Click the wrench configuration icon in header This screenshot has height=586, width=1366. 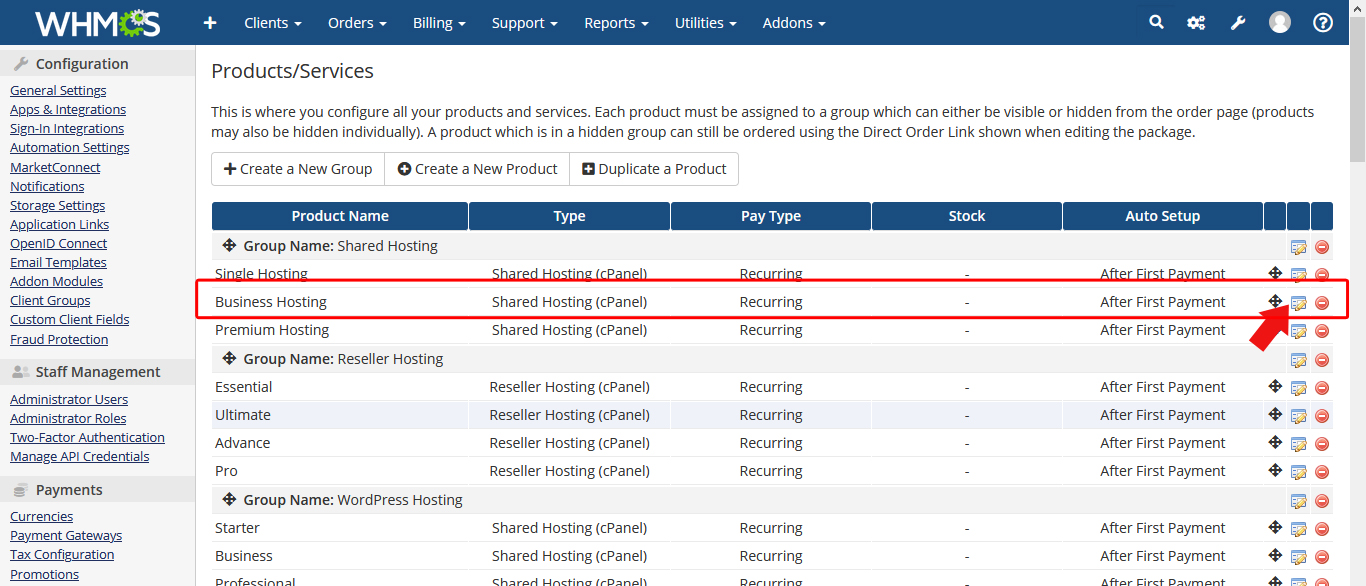pyautogui.click(x=1238, y=23)
